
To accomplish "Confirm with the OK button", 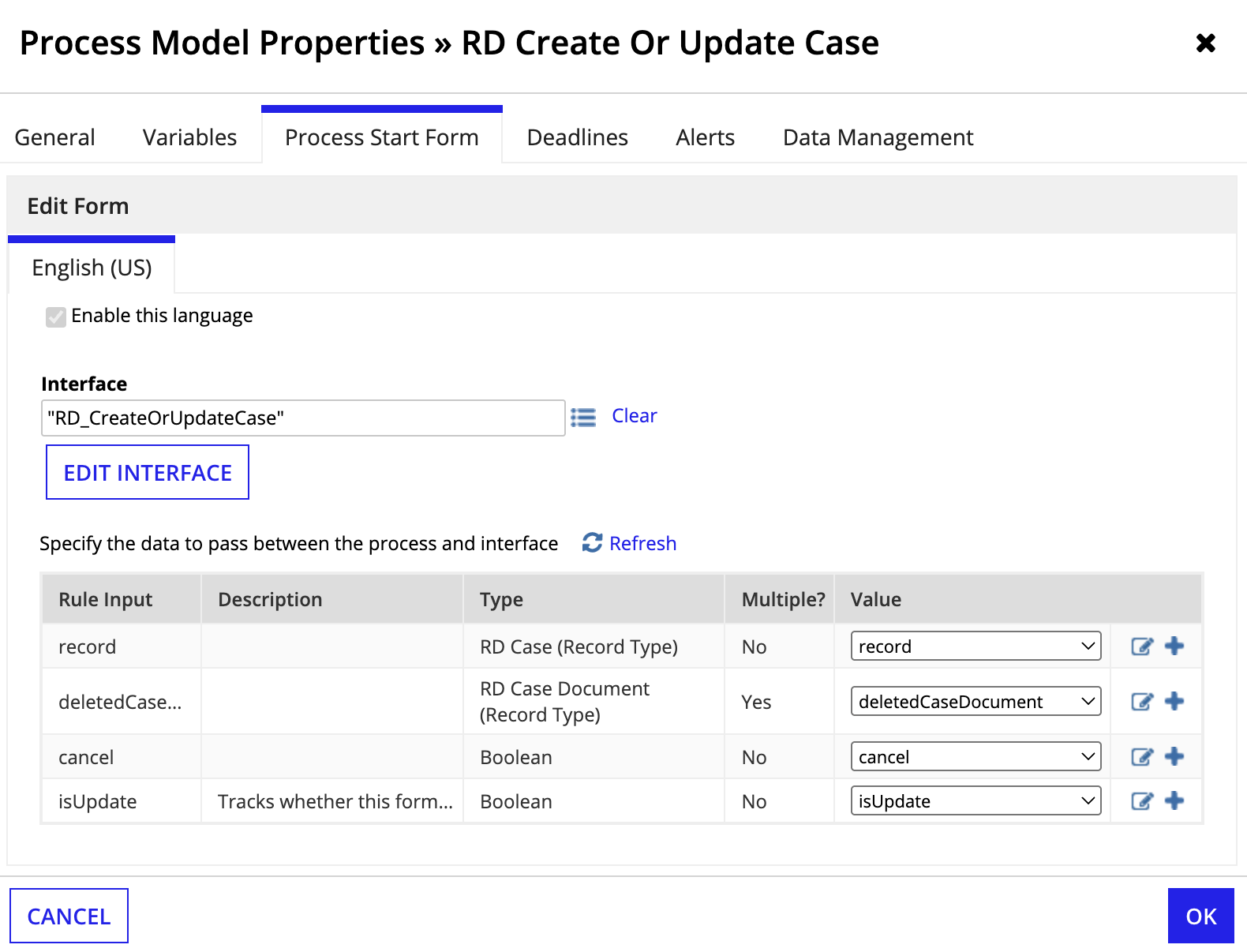I will click(x=1201, y=916).
